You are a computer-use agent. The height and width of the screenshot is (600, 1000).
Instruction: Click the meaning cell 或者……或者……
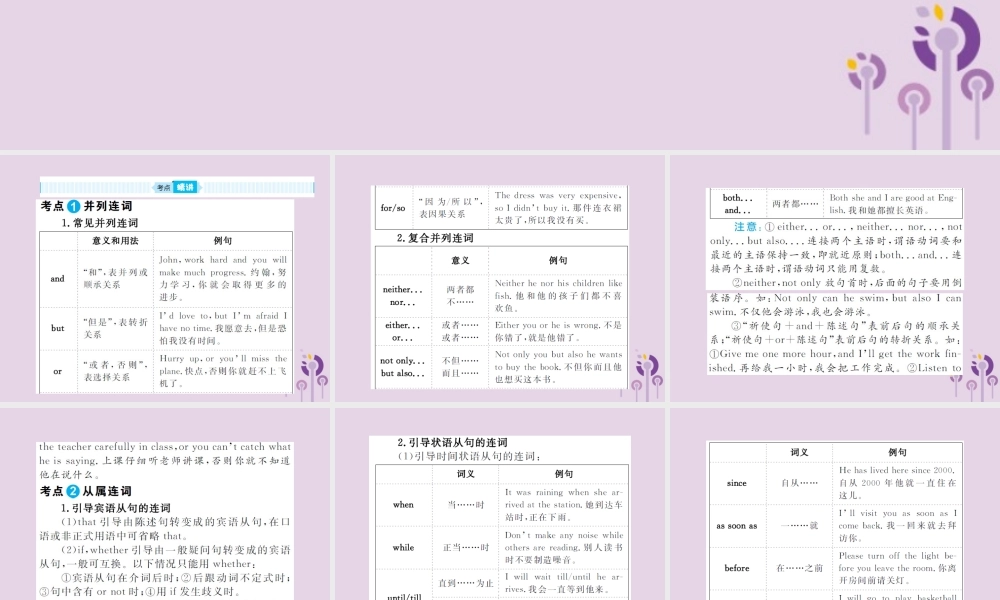point(460,332)
